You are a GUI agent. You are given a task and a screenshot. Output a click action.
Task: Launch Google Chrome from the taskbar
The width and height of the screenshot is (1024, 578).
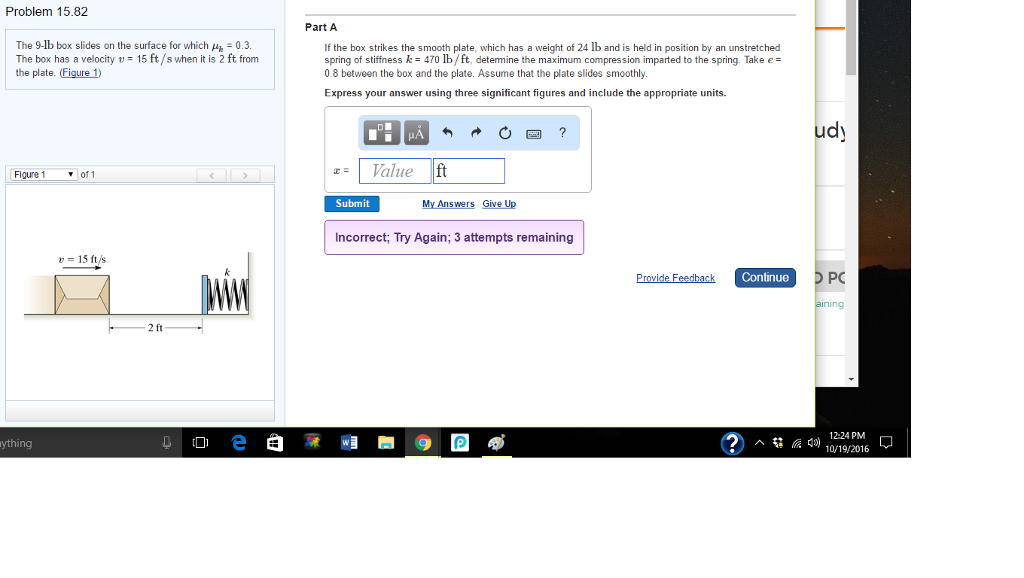tap(422, 443)
